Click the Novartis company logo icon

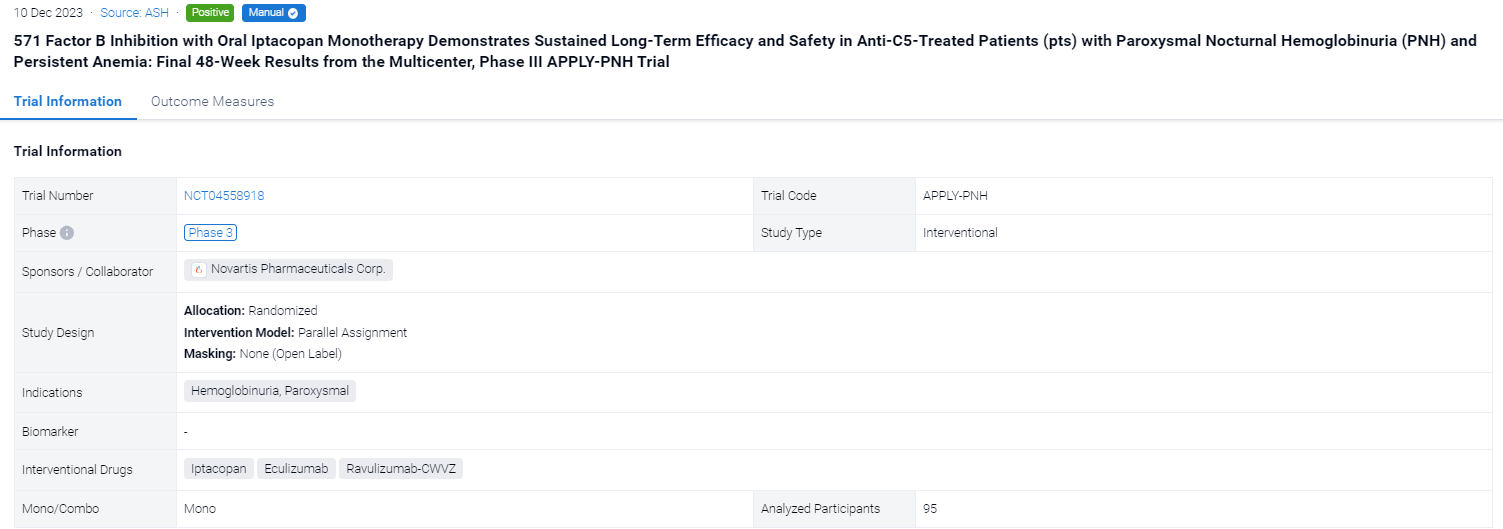[x=198, y=270]
